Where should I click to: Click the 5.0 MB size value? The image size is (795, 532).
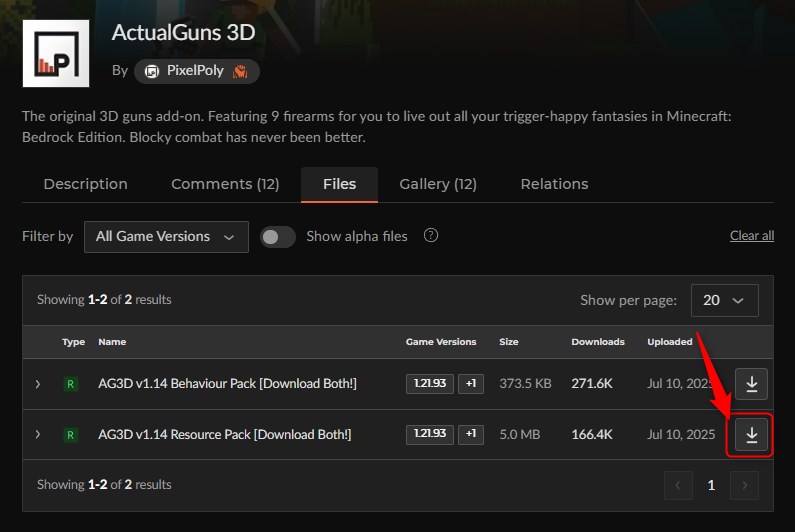tap(520, 435)
